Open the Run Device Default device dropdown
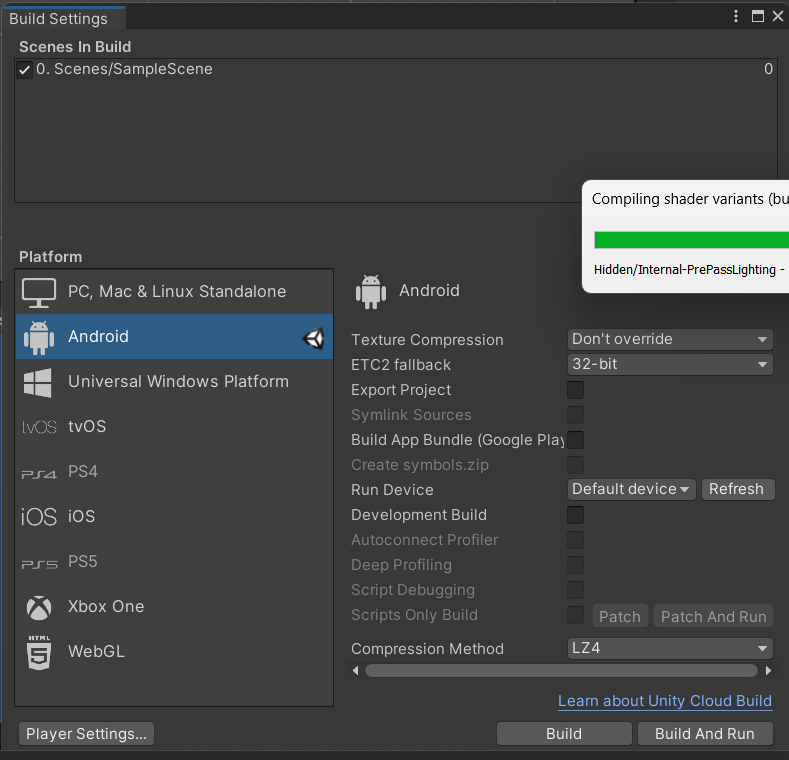789x760 pixels. click(632, 490)
